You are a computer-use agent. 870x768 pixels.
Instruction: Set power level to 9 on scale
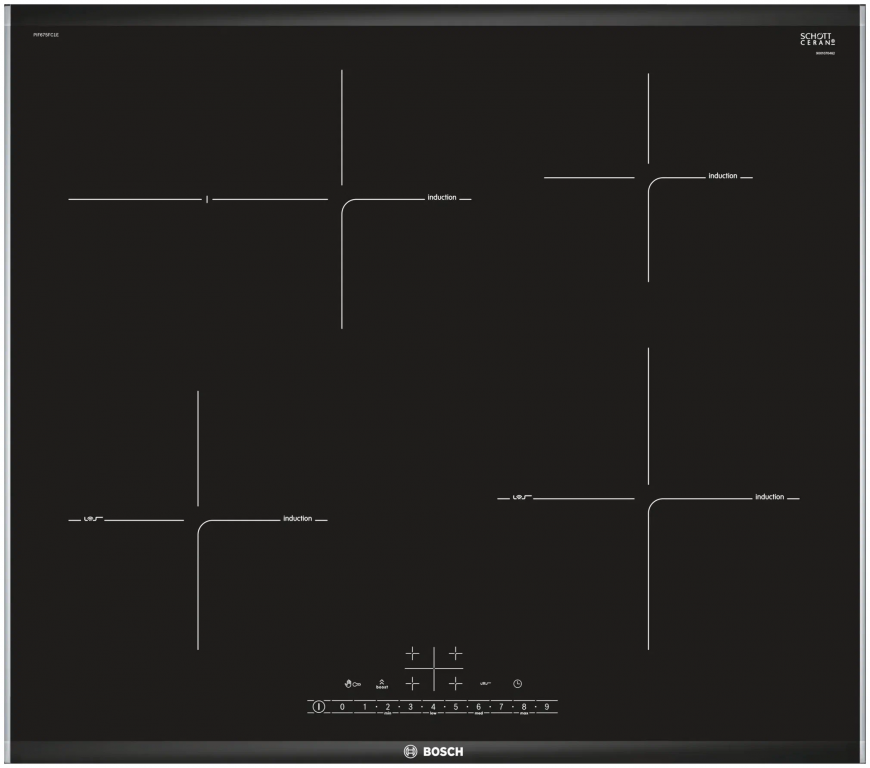546,707
